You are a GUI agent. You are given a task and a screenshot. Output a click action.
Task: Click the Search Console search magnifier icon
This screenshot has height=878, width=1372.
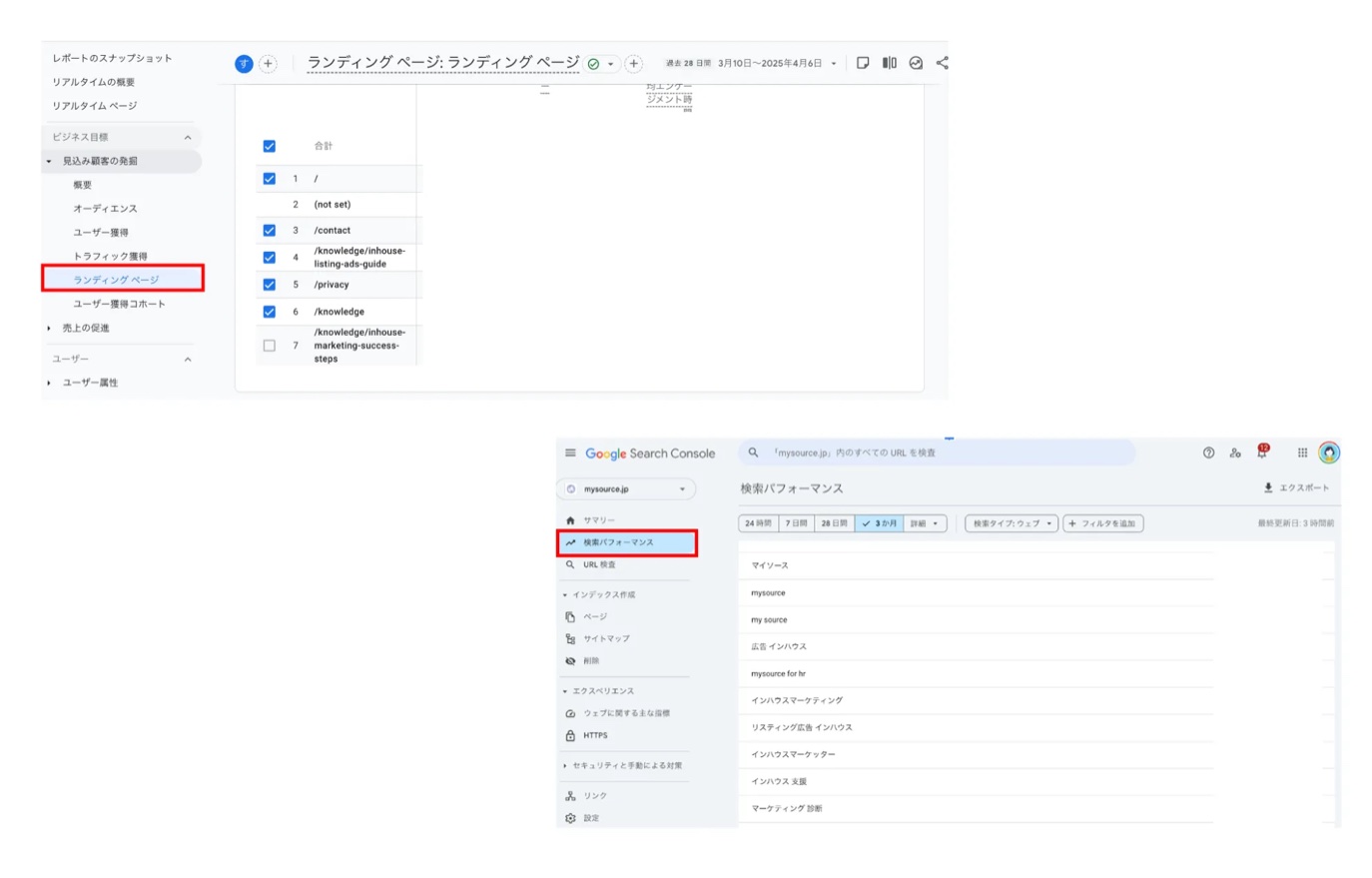pyautogui.click(x=754, y=452)
